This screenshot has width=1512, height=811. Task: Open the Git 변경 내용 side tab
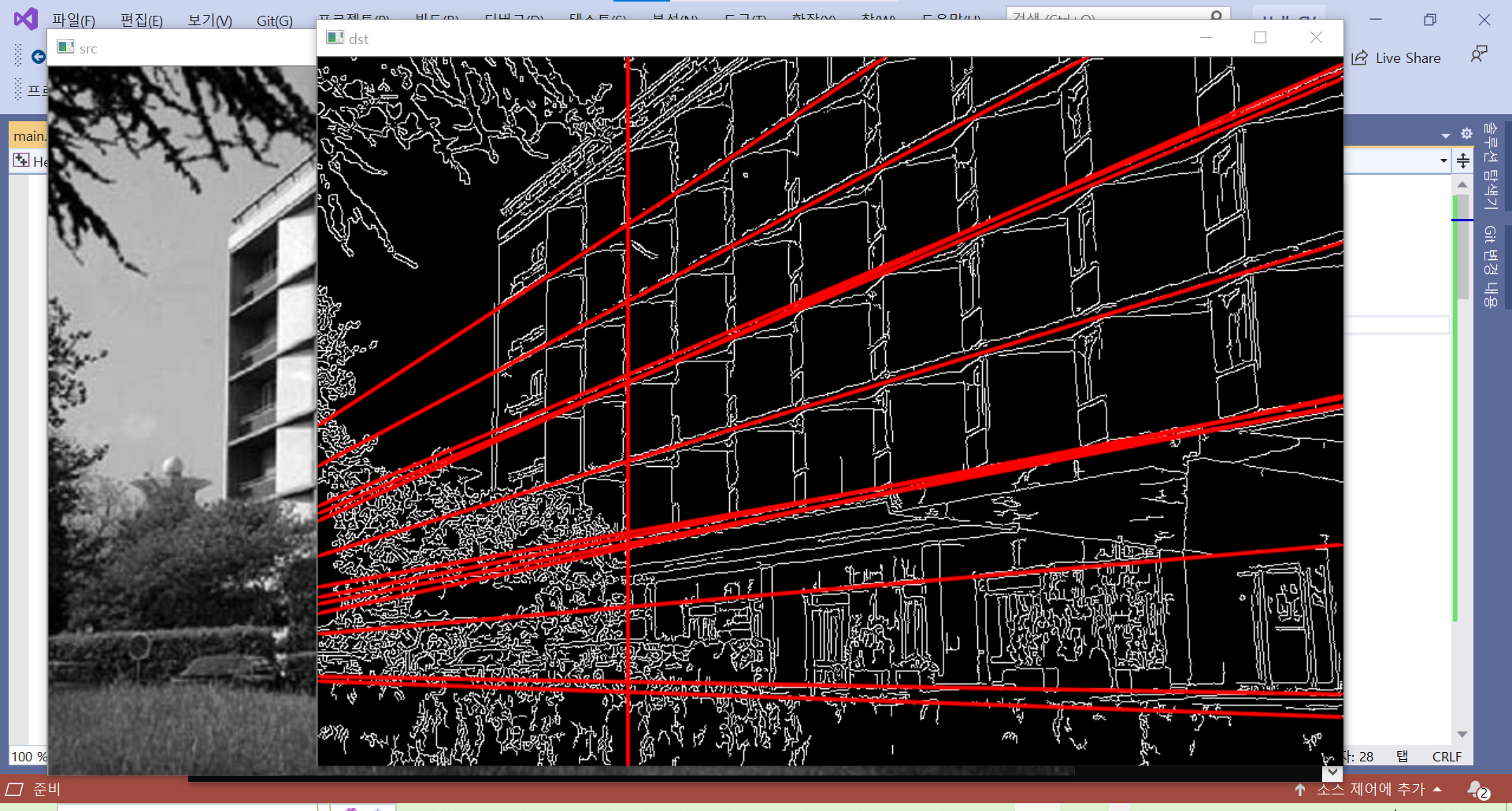point(1490,266)
